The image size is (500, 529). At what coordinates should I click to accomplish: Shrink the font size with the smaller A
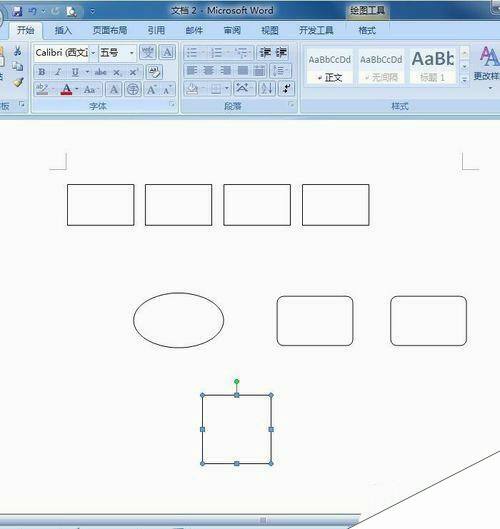(x=167, y=90)
